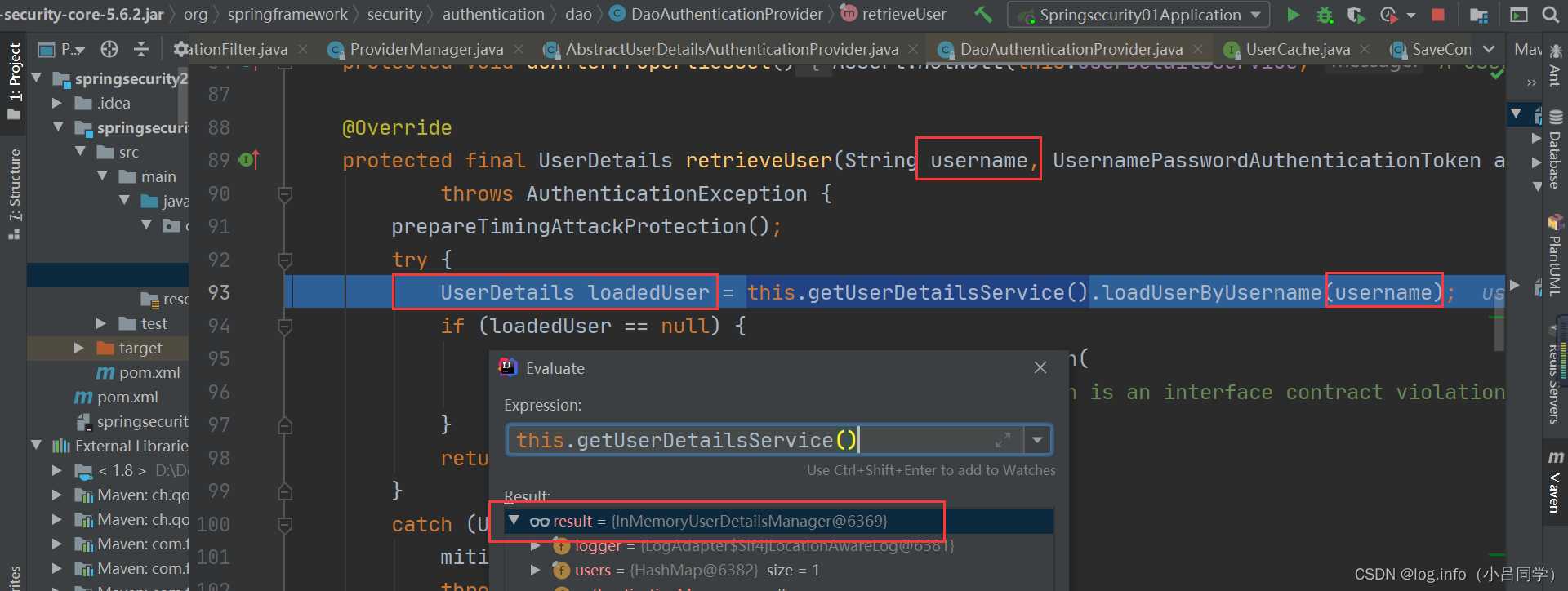Collapse the src folder
The height and width of the screenshot is (591, 1568).
click(x=79, y=152)
